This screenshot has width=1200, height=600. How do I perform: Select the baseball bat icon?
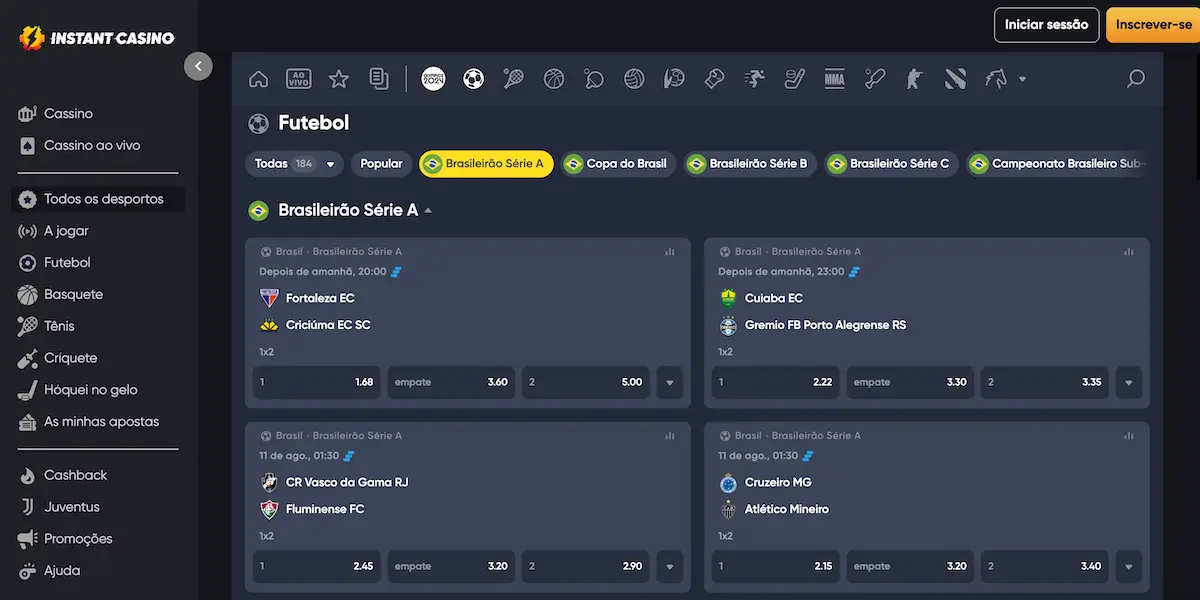point(875,79)
